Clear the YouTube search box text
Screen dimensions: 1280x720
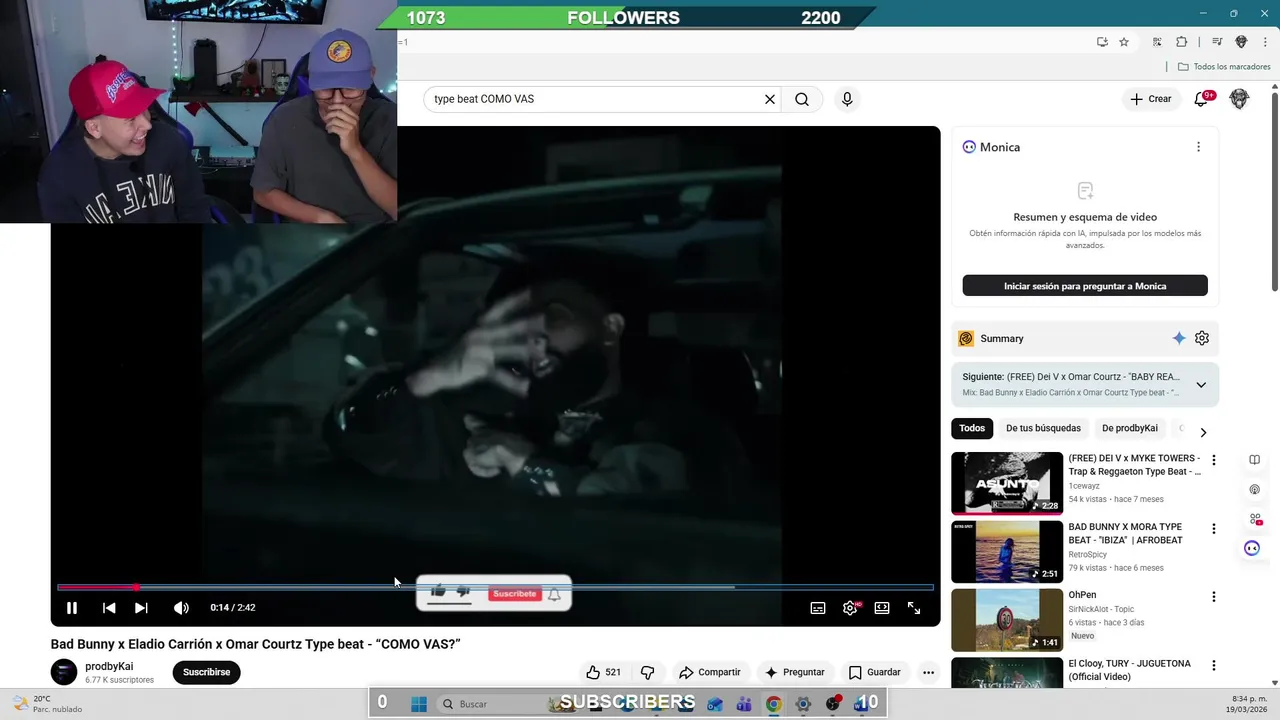point(770,99)
